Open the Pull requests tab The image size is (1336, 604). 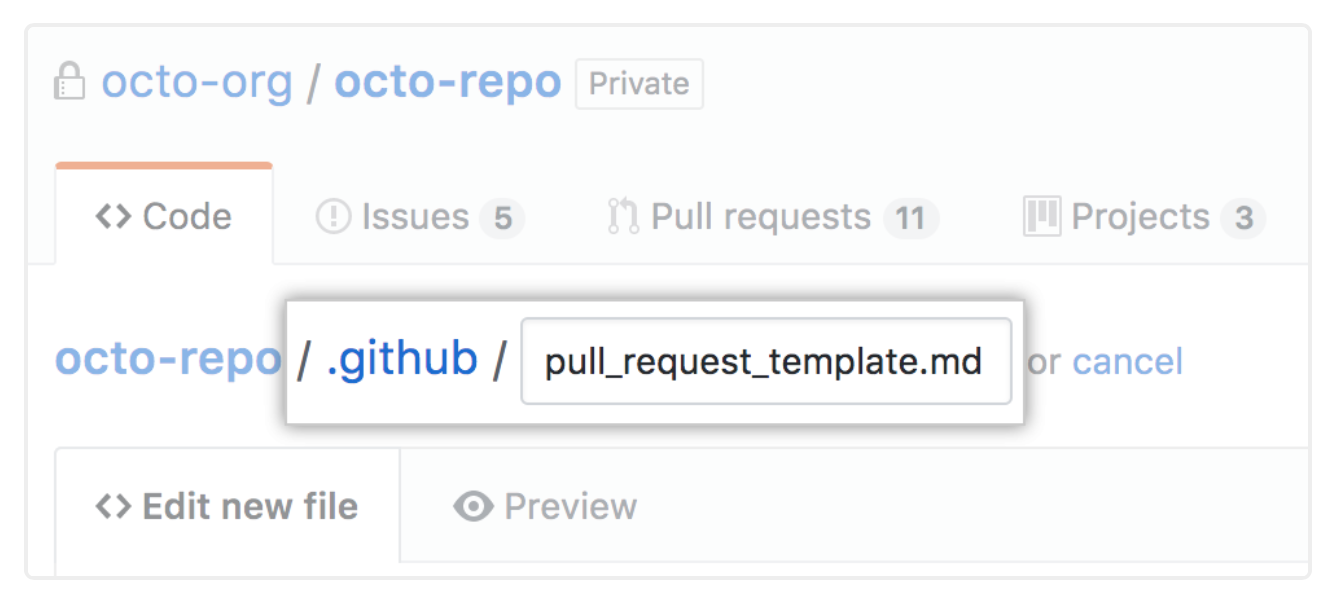774,217
